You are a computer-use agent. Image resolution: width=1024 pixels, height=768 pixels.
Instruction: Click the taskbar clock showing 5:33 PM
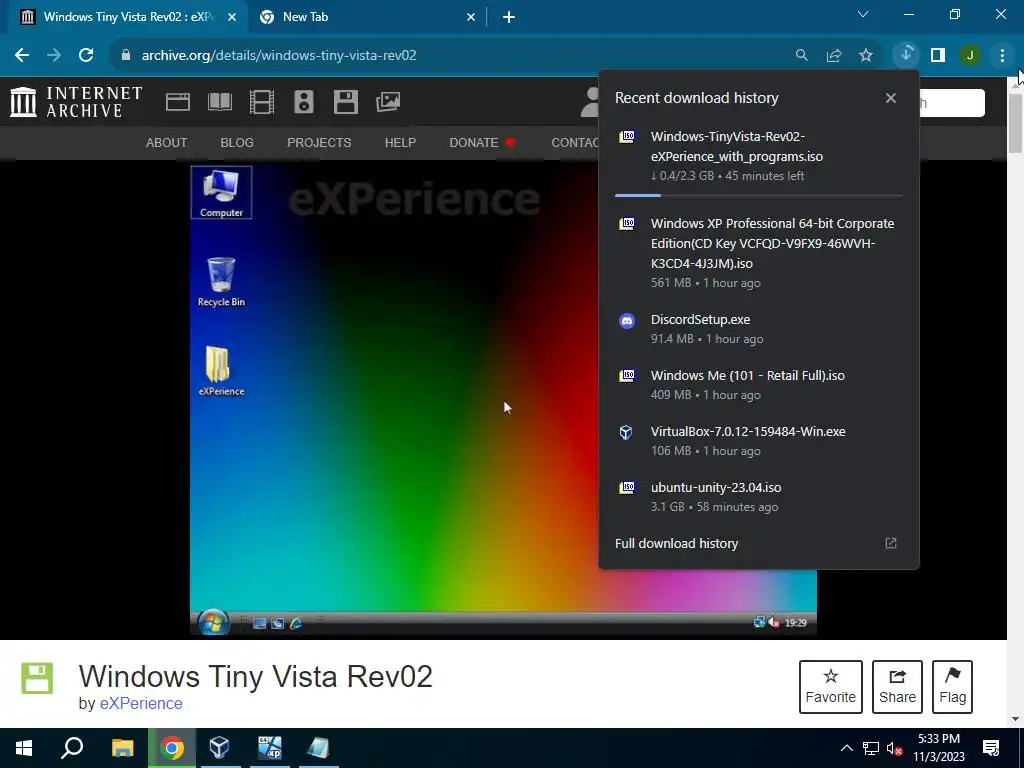tap(939, 748)
